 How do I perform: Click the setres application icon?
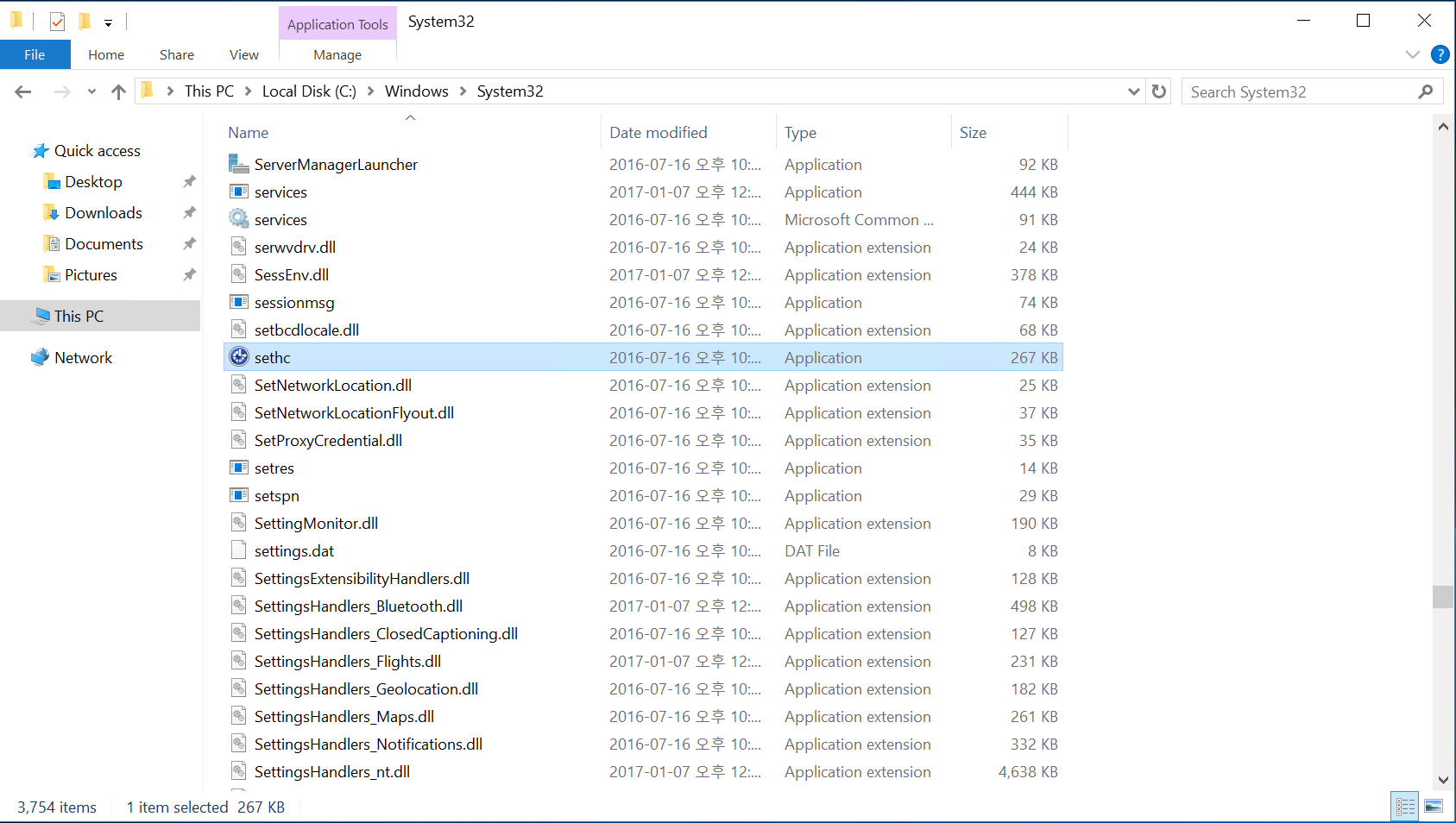239,467
